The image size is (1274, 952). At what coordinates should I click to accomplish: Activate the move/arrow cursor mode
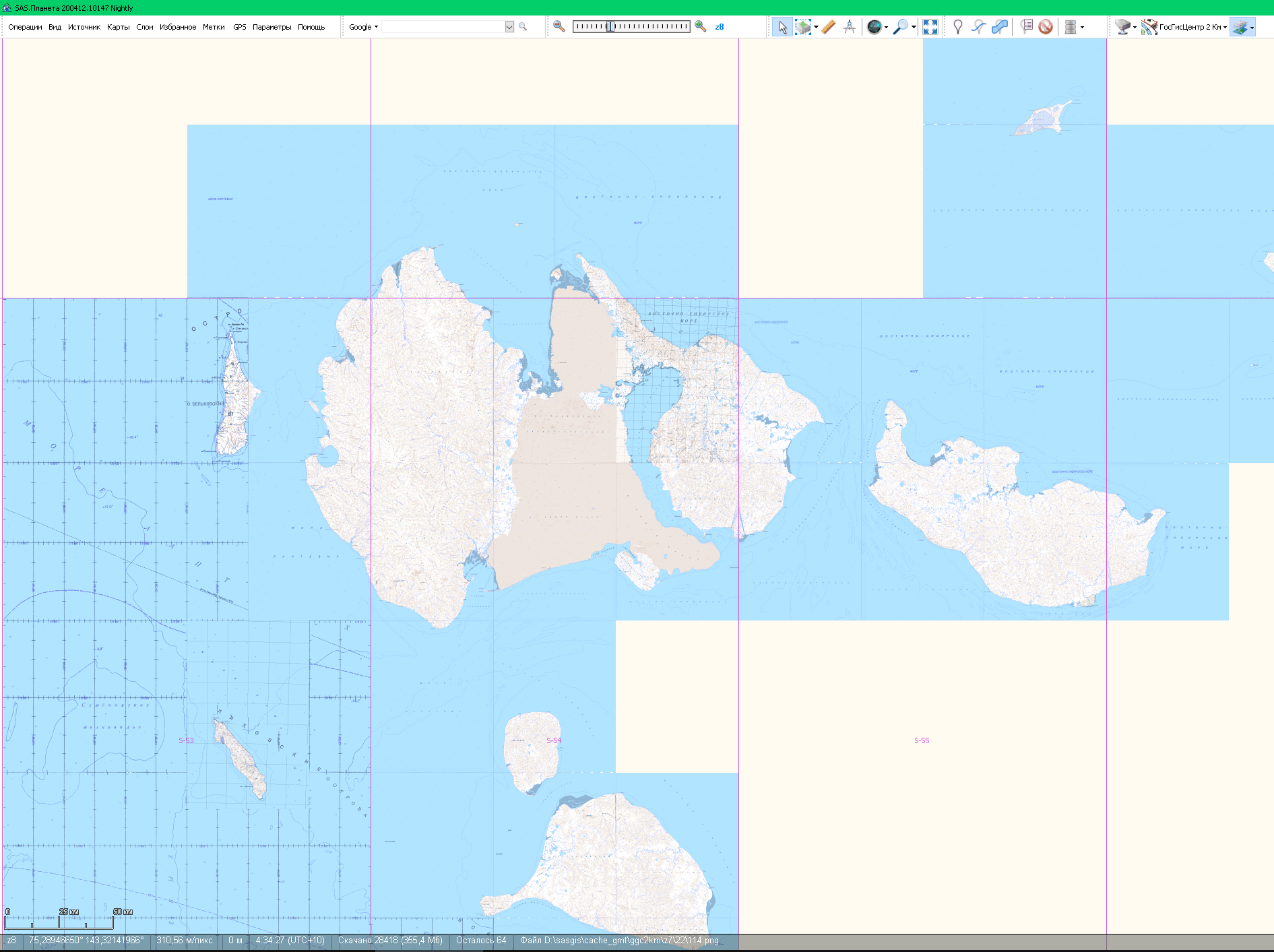point(782,27)
